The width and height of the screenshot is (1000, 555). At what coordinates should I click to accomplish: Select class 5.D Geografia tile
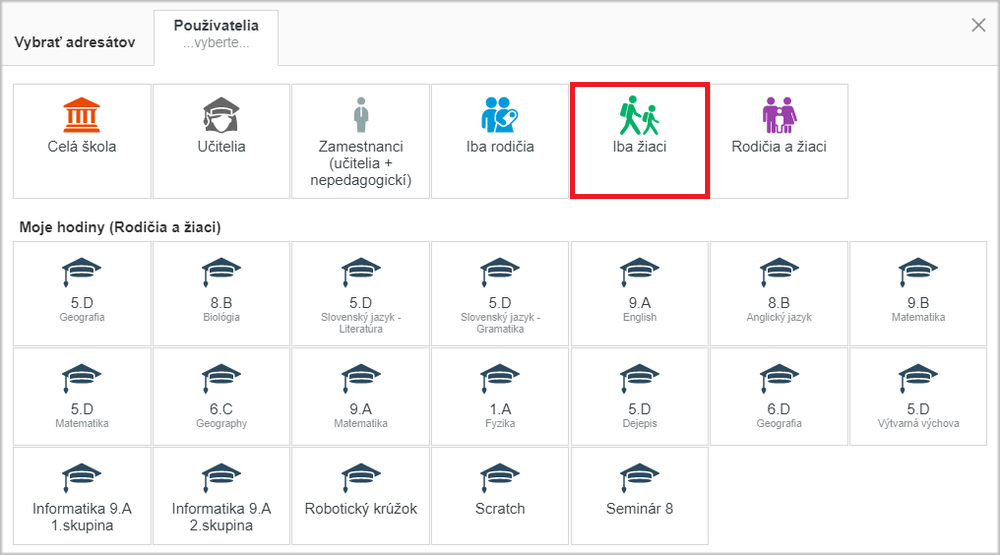82,293
